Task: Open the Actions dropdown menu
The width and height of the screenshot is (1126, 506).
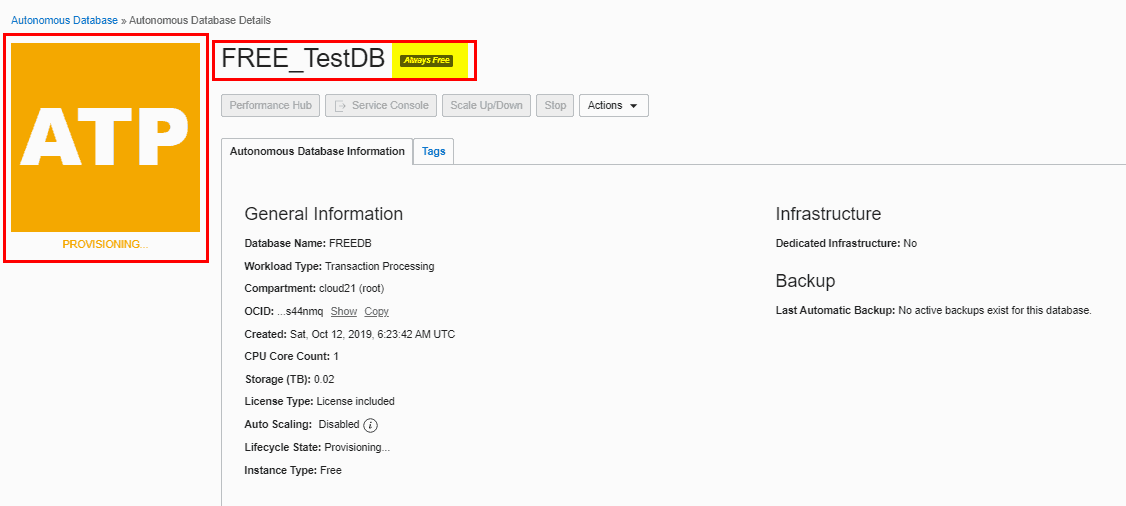Action: click(613, 105)
